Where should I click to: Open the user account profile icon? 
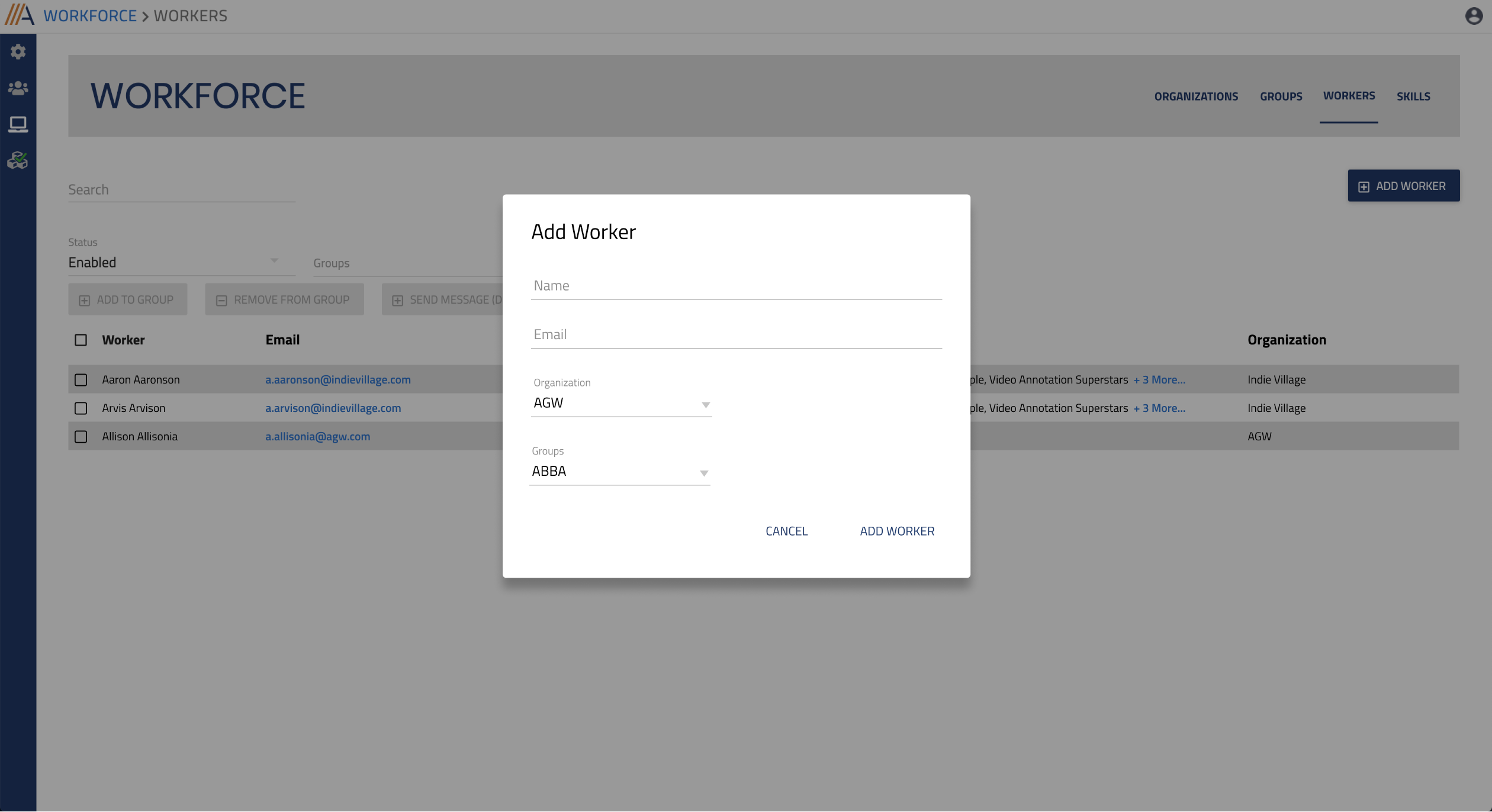pos(1474,15)
